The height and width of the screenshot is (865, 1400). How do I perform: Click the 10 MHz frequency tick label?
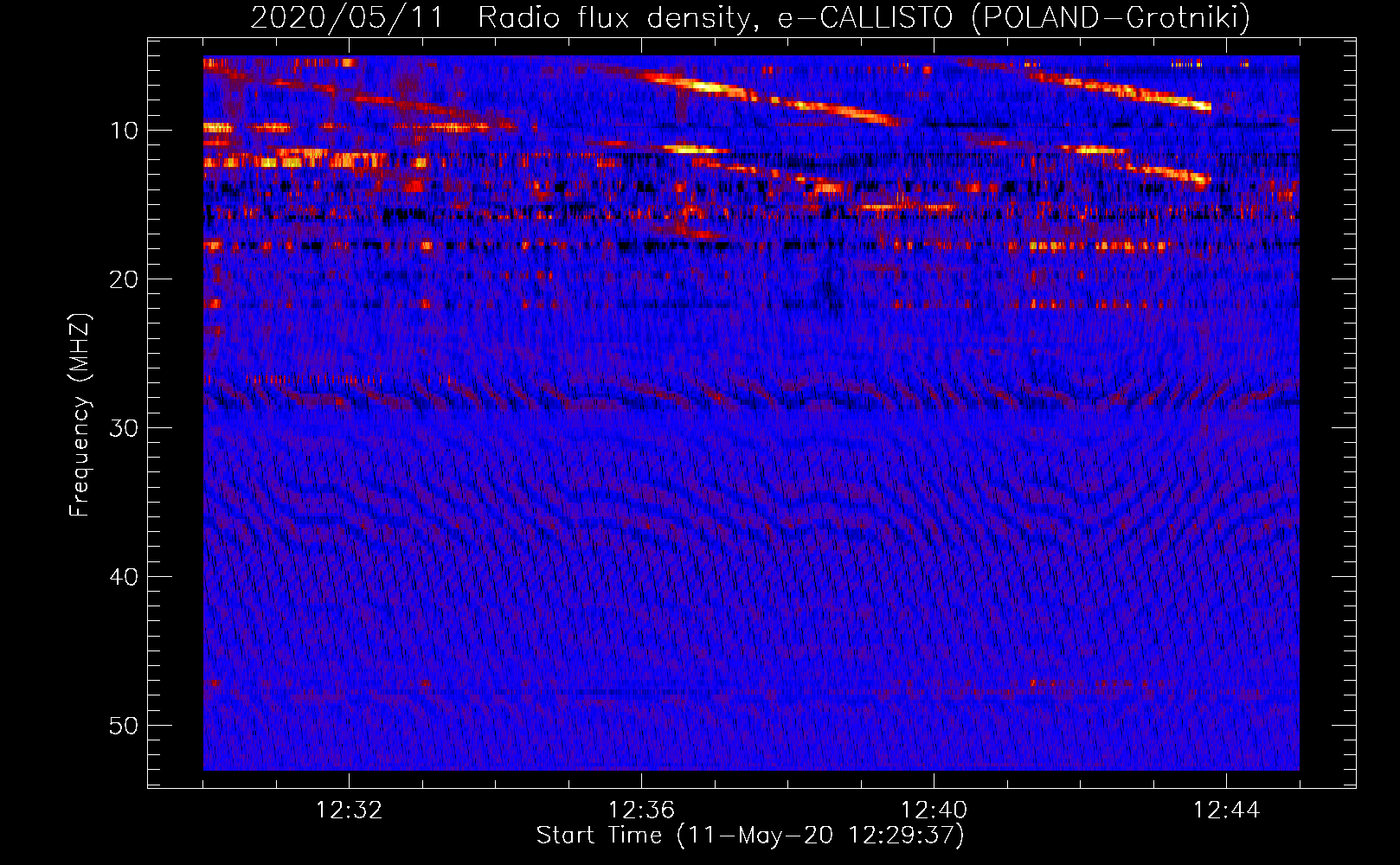[125, 131]
